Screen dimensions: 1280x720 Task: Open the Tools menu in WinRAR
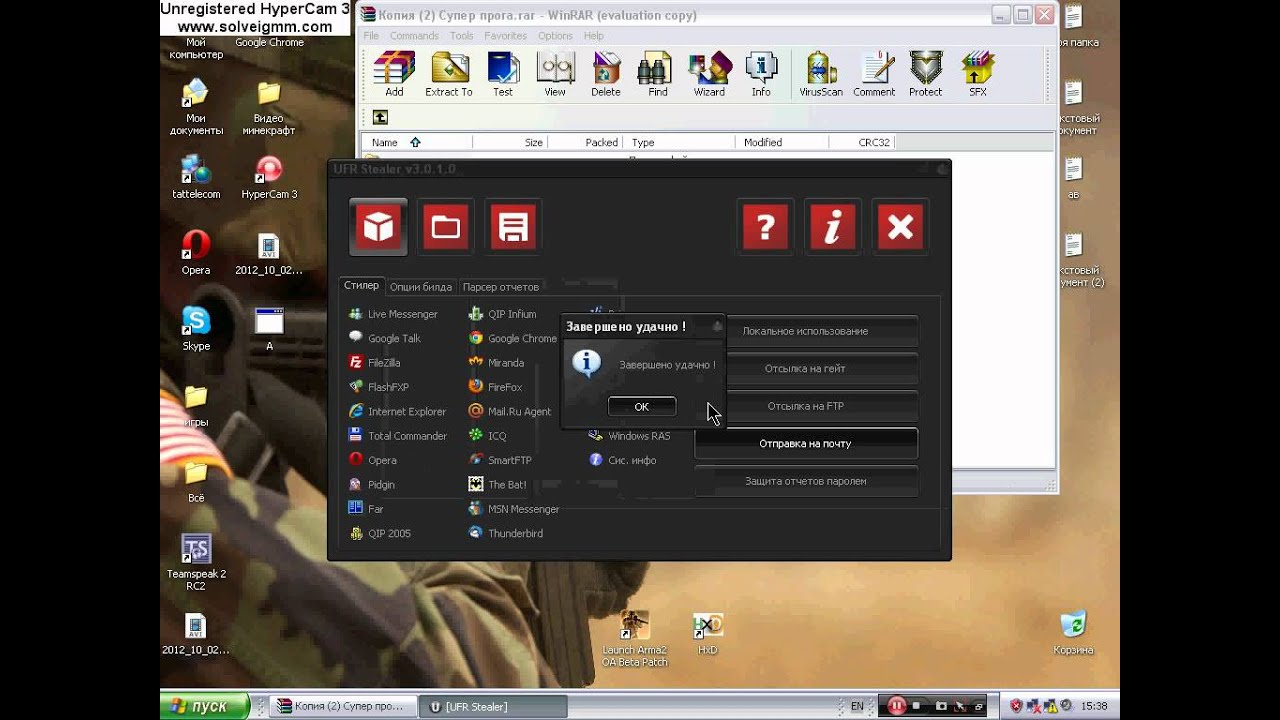pos(461,36)
